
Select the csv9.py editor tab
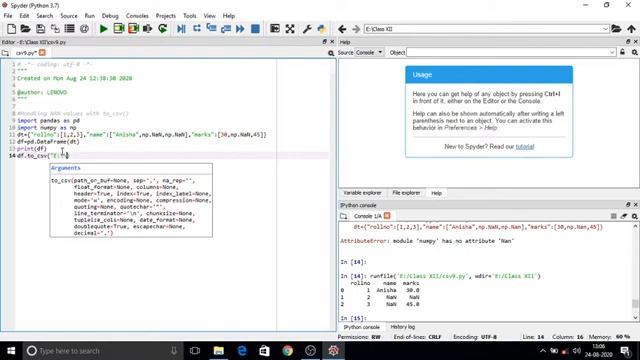tap(26, 53)
